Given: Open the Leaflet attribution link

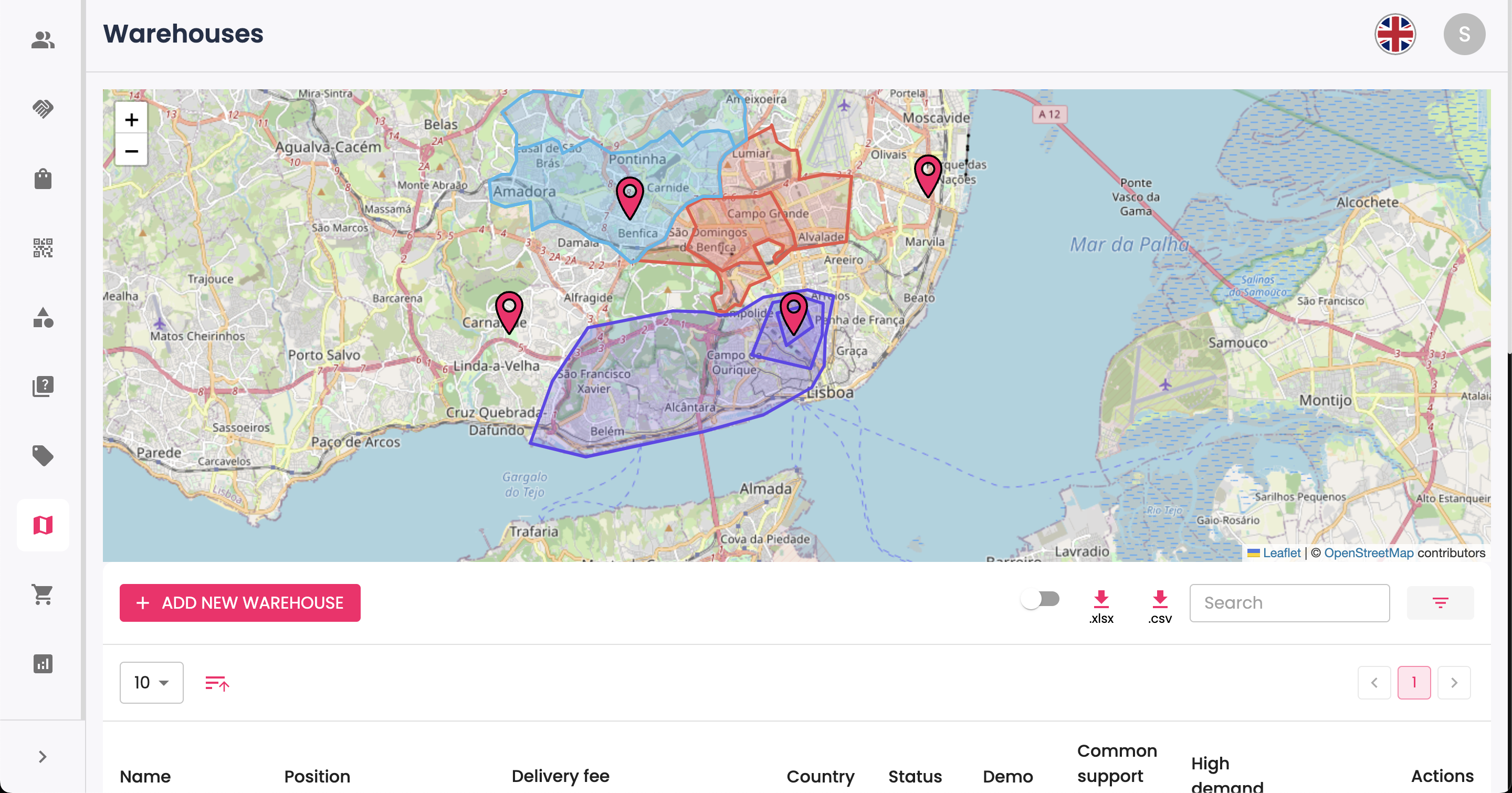Looking at the screenshot, I should coord(1282,552).
